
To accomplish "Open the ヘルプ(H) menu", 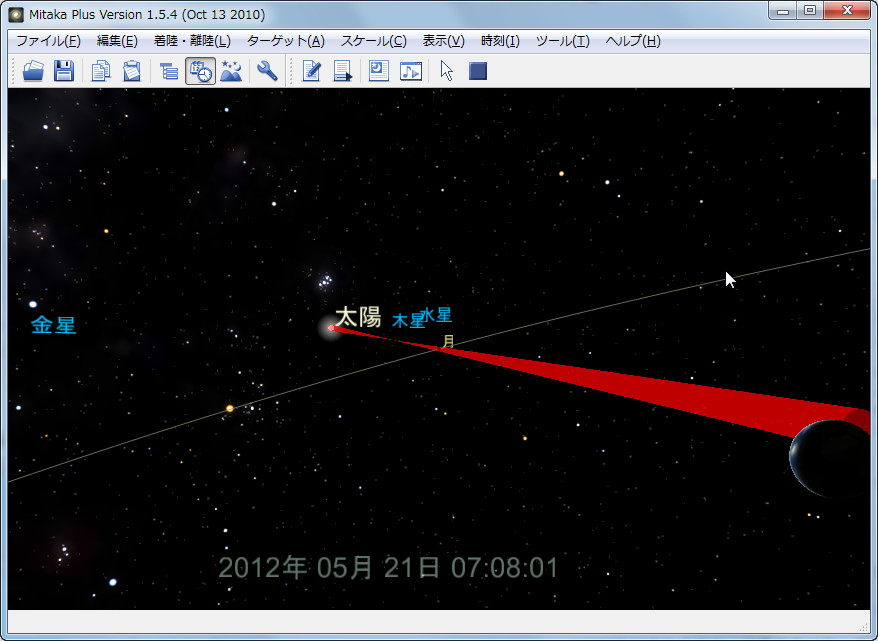I will click(633, 41).
